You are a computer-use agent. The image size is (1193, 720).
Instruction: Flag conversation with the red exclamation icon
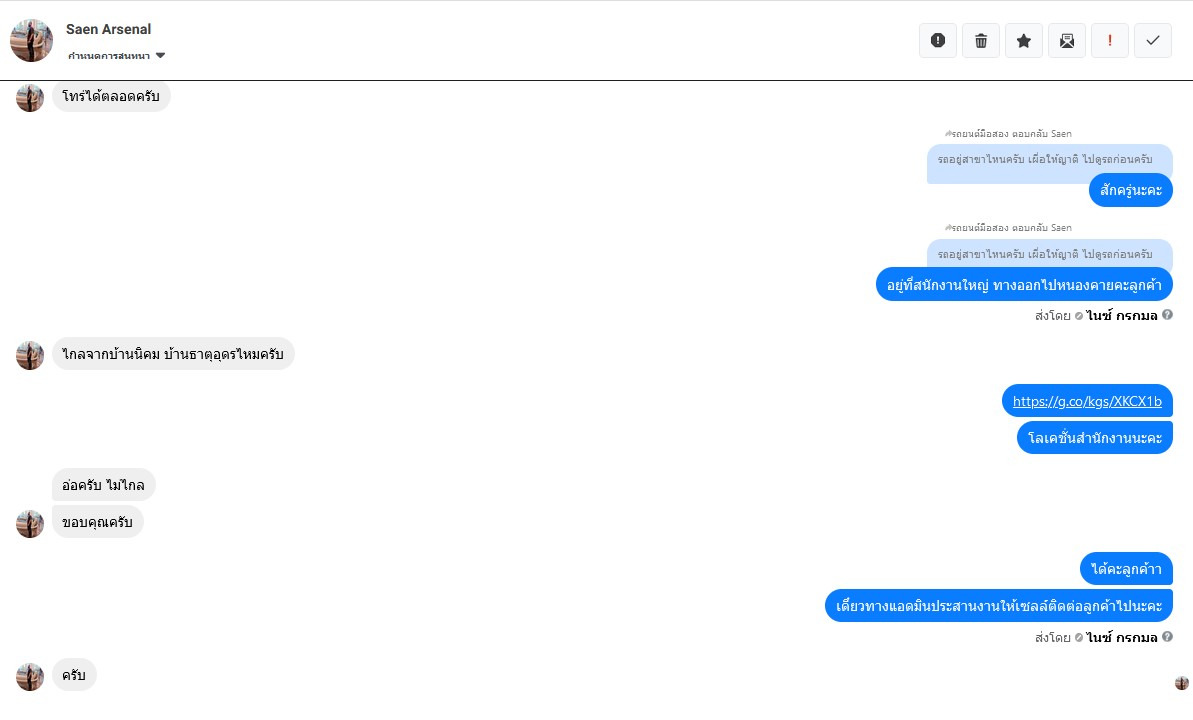click(x=1110, y=41)
